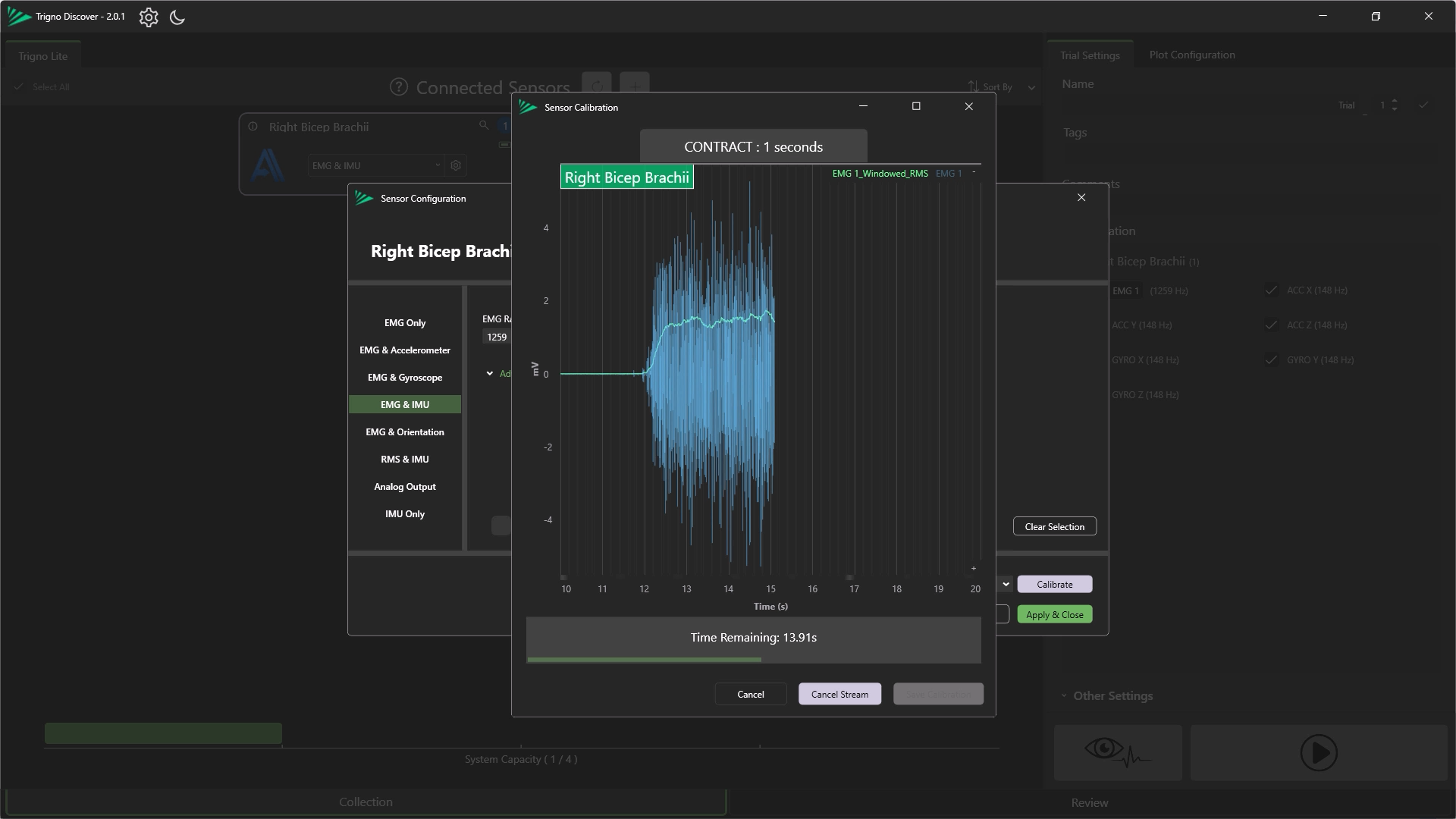Click the eye preview plot icon

tap(1117, 752)
